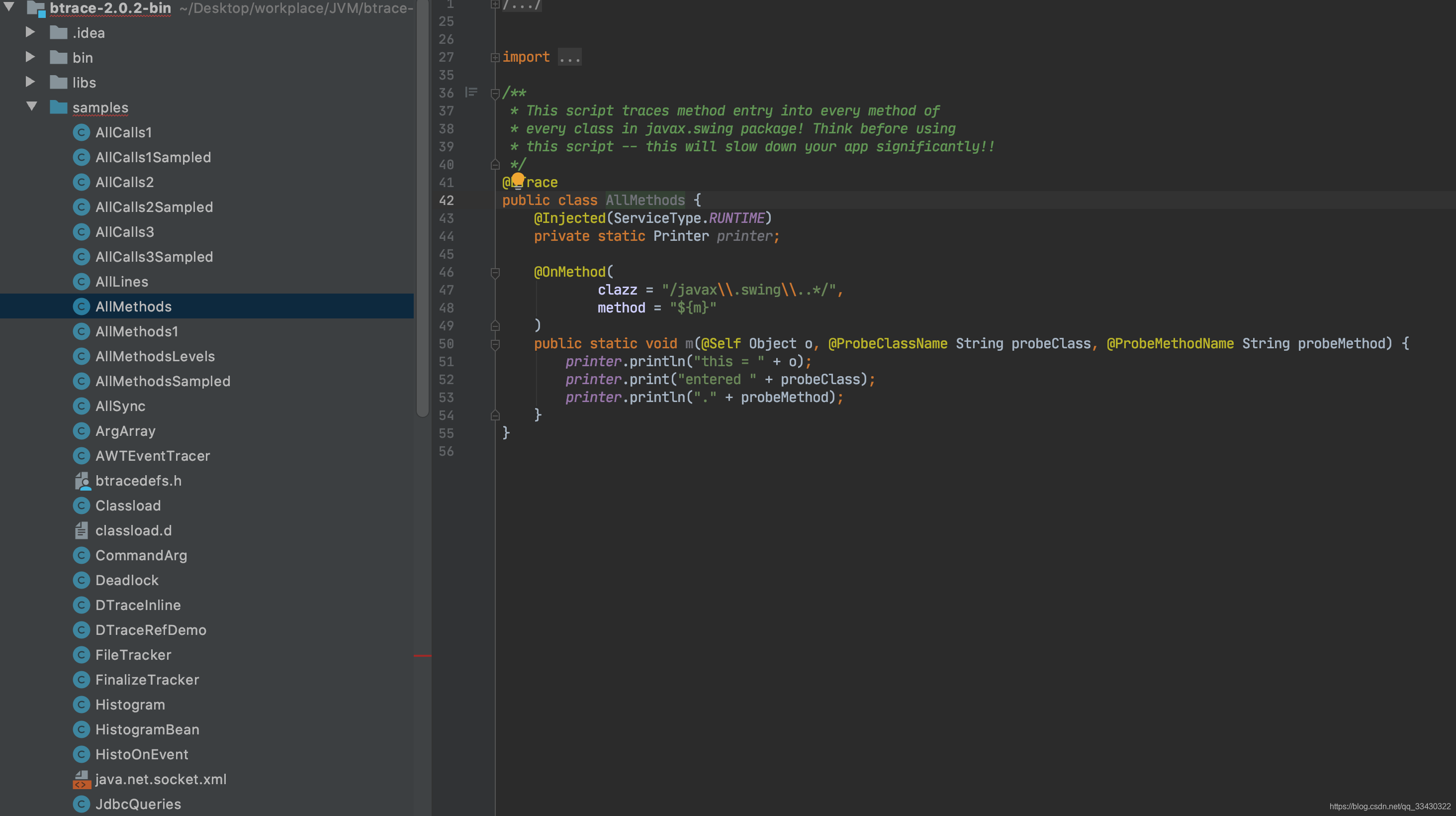The width and height of the screenshot is (1456, 816).
Task: Open AllMethods1 from the samples folder
Action: 137,331
